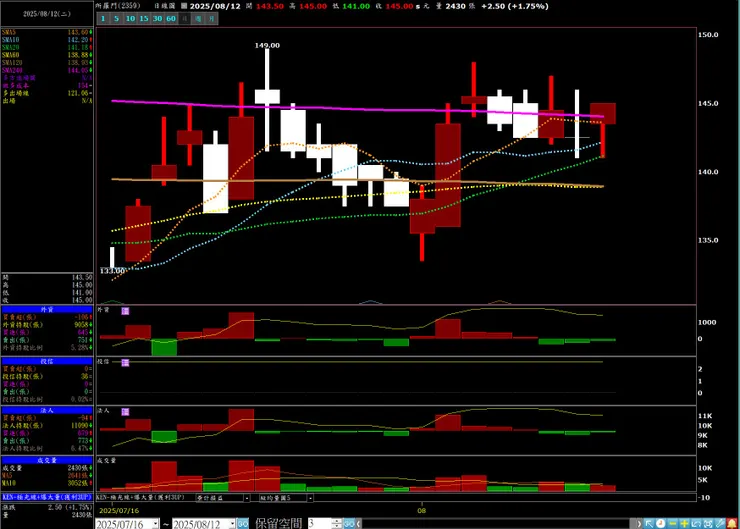Click the round clock icon in bottom toolbar
The width and height of the screenshot is (740, 529).
(x=661, y=523)
